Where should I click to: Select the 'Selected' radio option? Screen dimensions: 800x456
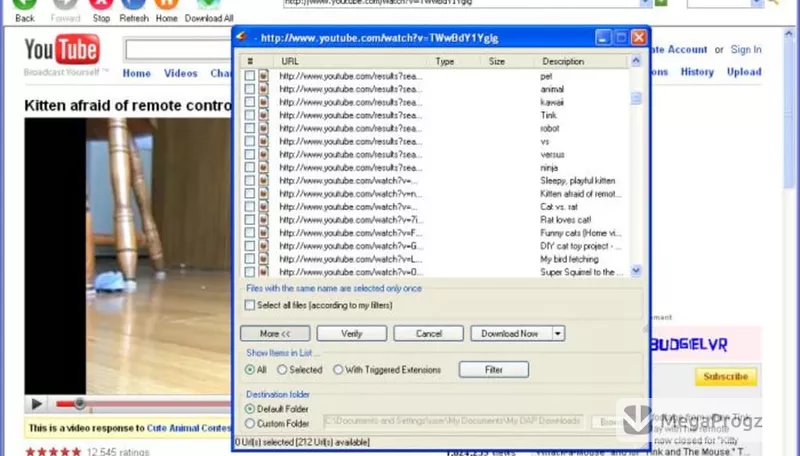click(282, 370)
